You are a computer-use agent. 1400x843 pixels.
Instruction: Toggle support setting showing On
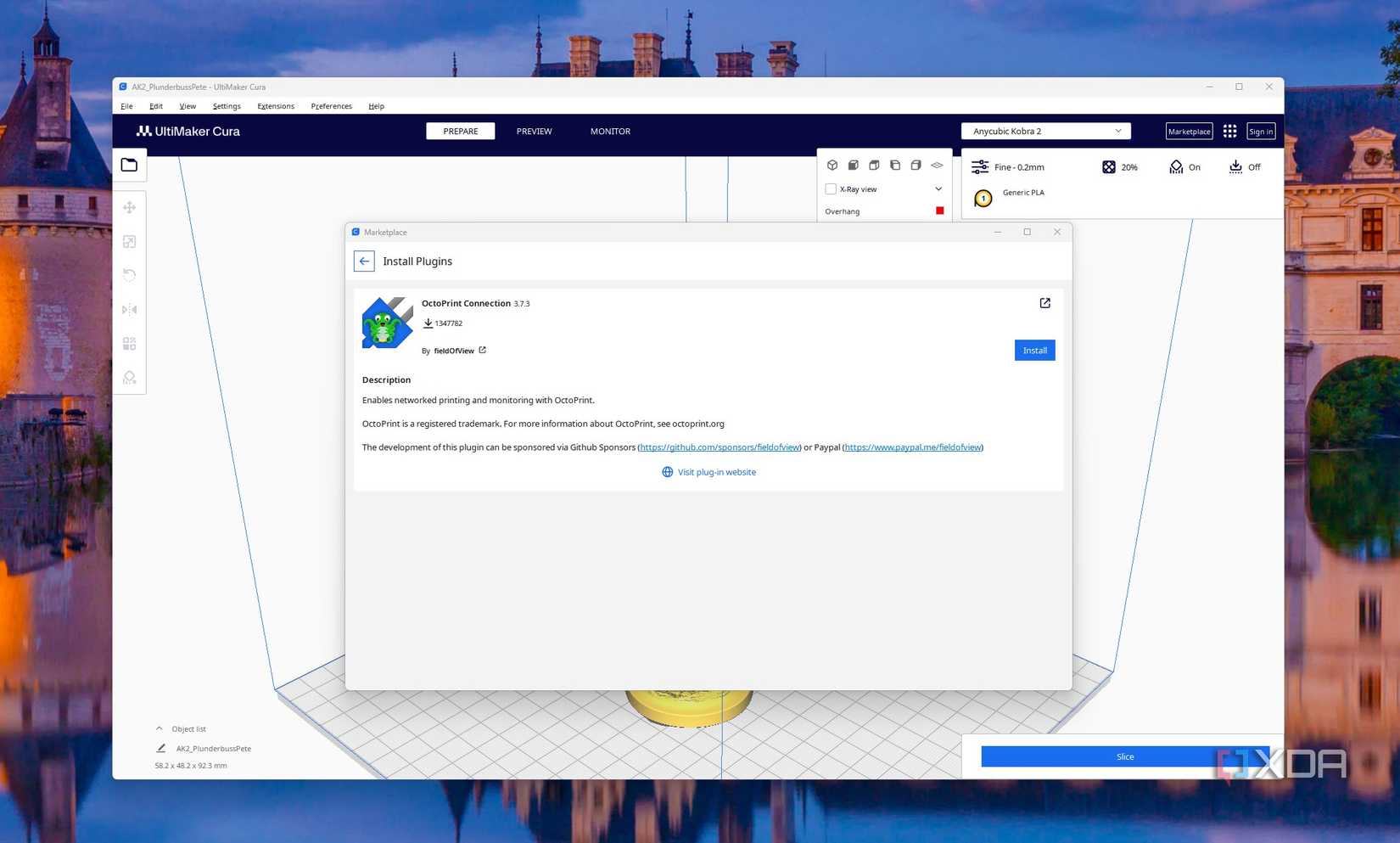pyautogui.click(x=1184, y=167)
